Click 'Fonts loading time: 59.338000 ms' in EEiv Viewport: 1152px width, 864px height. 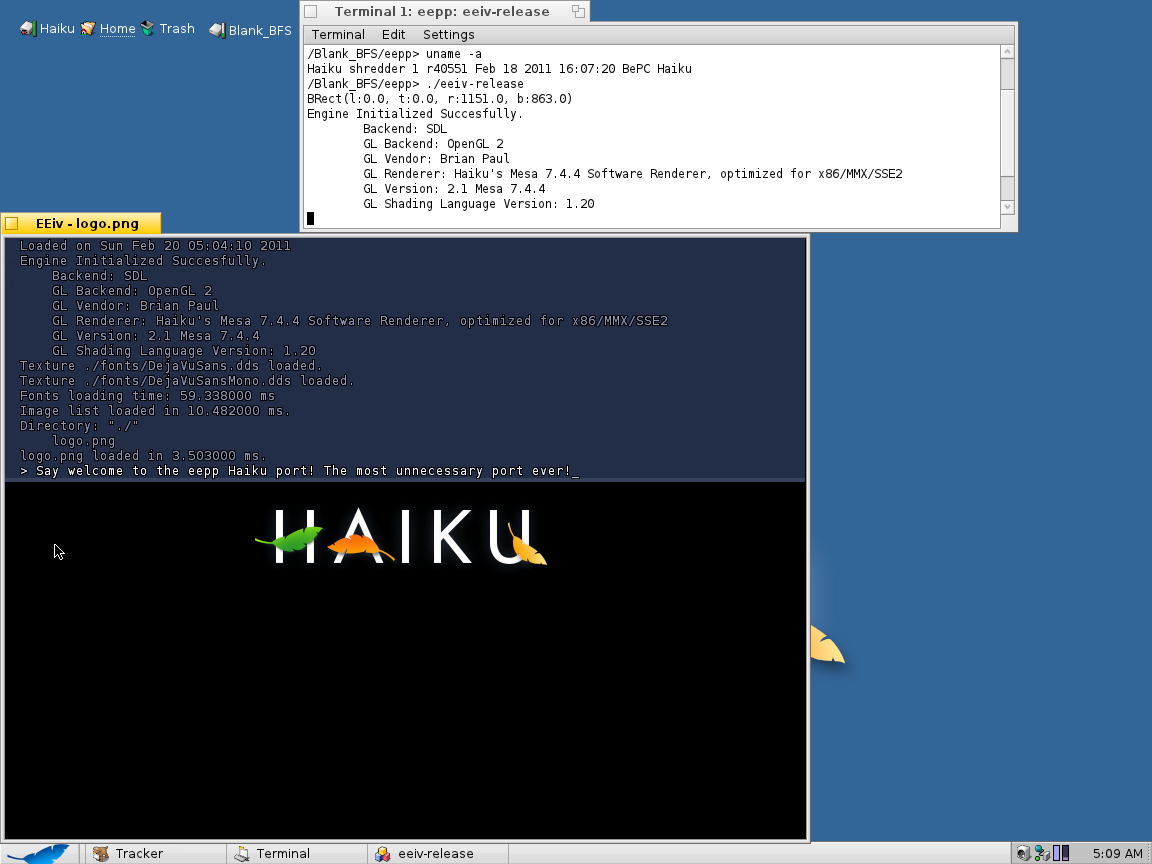147,395
